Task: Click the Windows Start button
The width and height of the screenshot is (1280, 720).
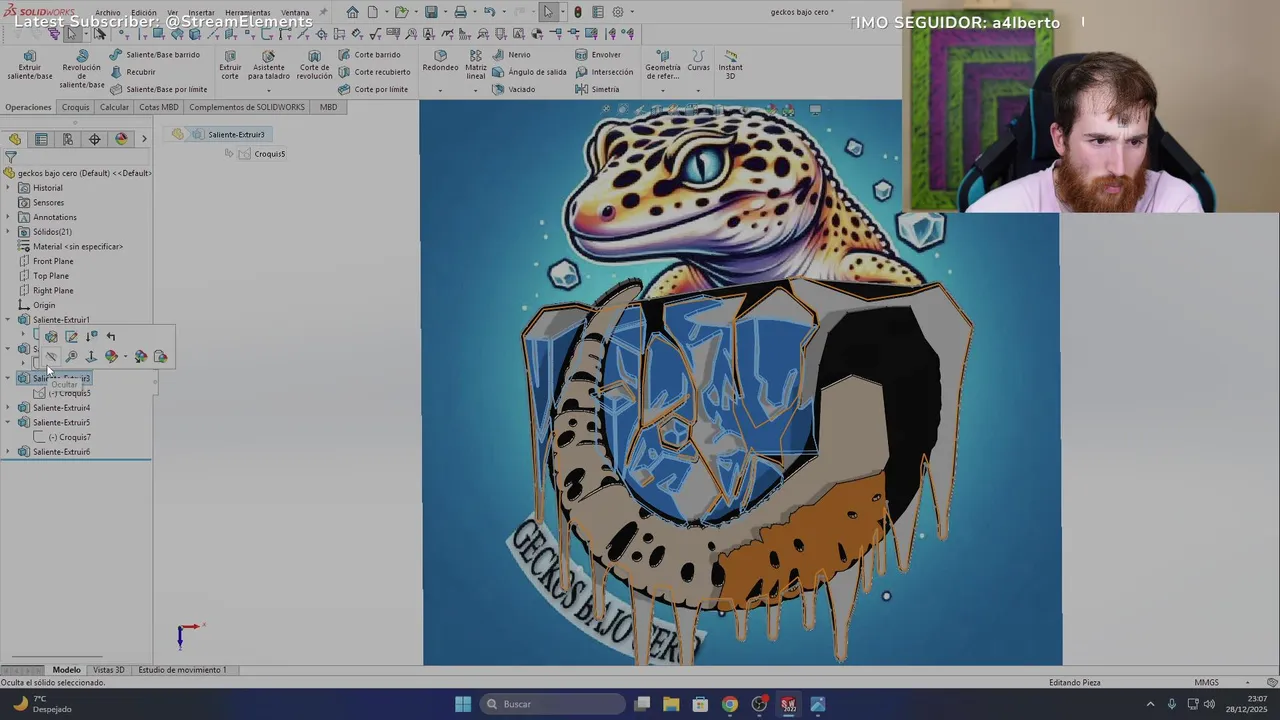Action: coord(463,704)
